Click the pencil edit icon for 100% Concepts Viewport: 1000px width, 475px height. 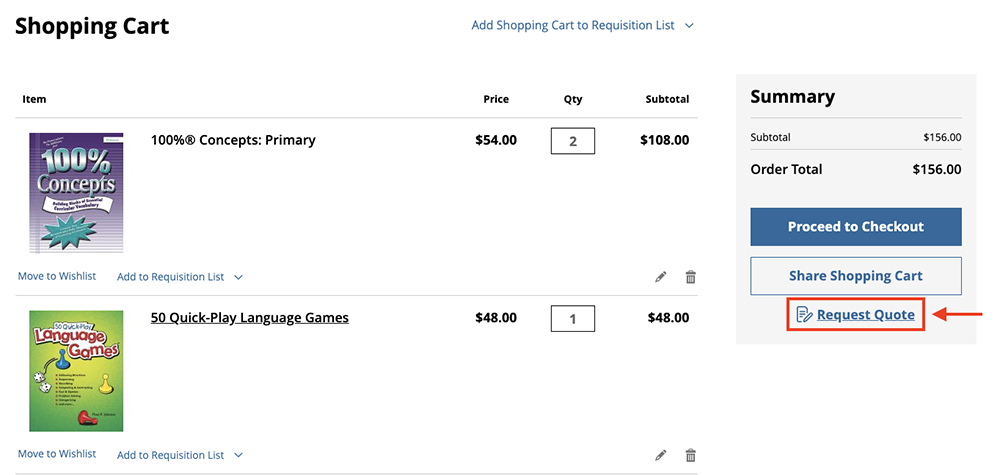tap(661, 277)
